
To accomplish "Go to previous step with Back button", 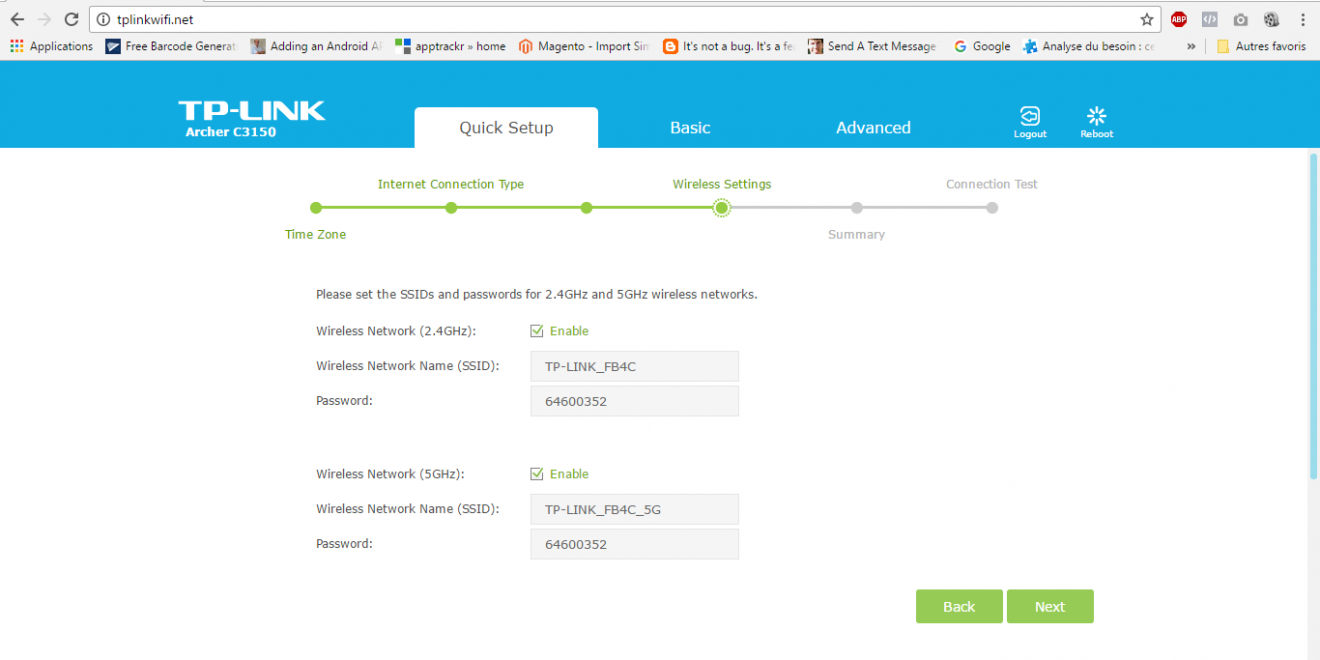I will coord(958,607).
